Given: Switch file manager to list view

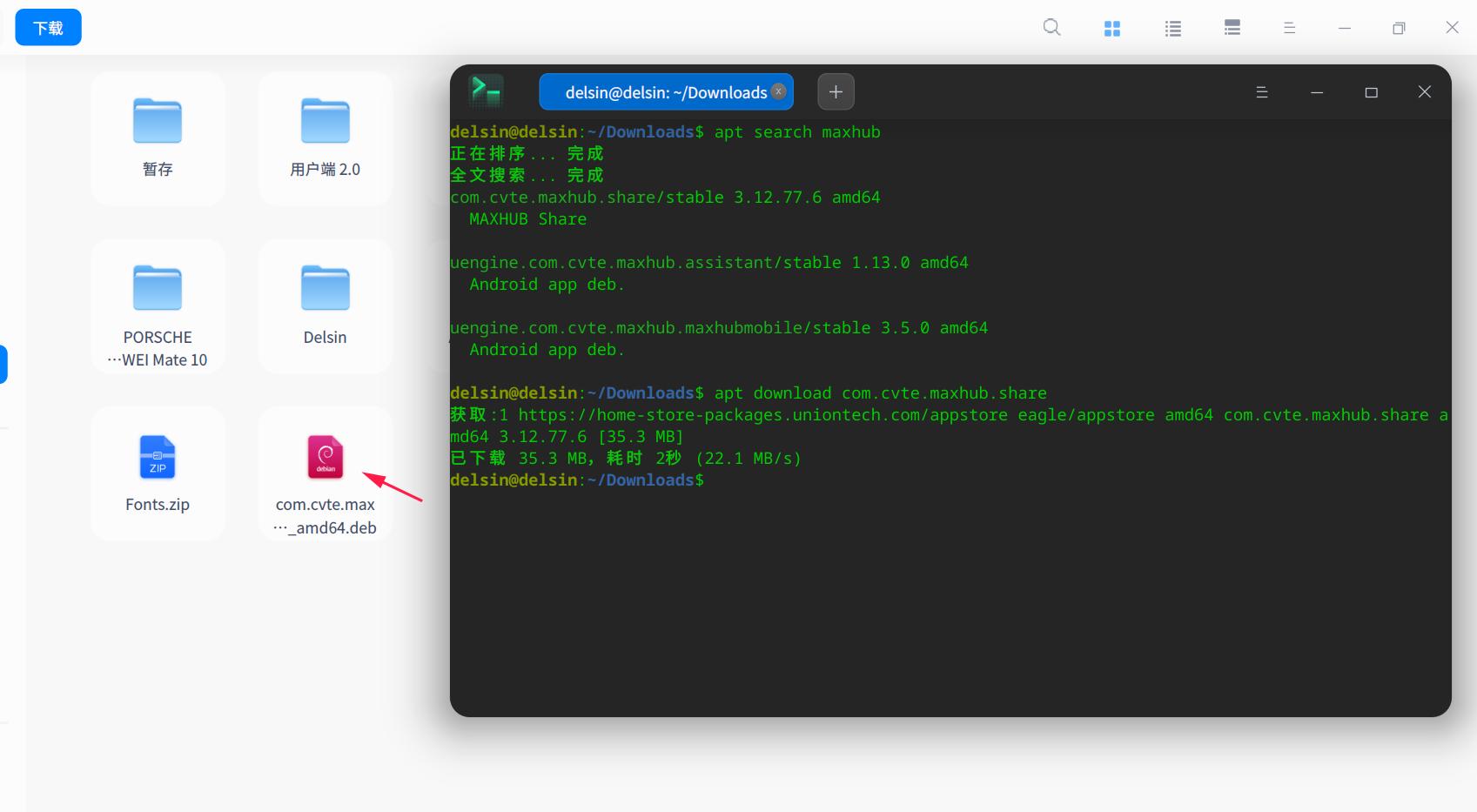Looking at the screenshot, I should pyautogui.click(x=1173, y=28).
